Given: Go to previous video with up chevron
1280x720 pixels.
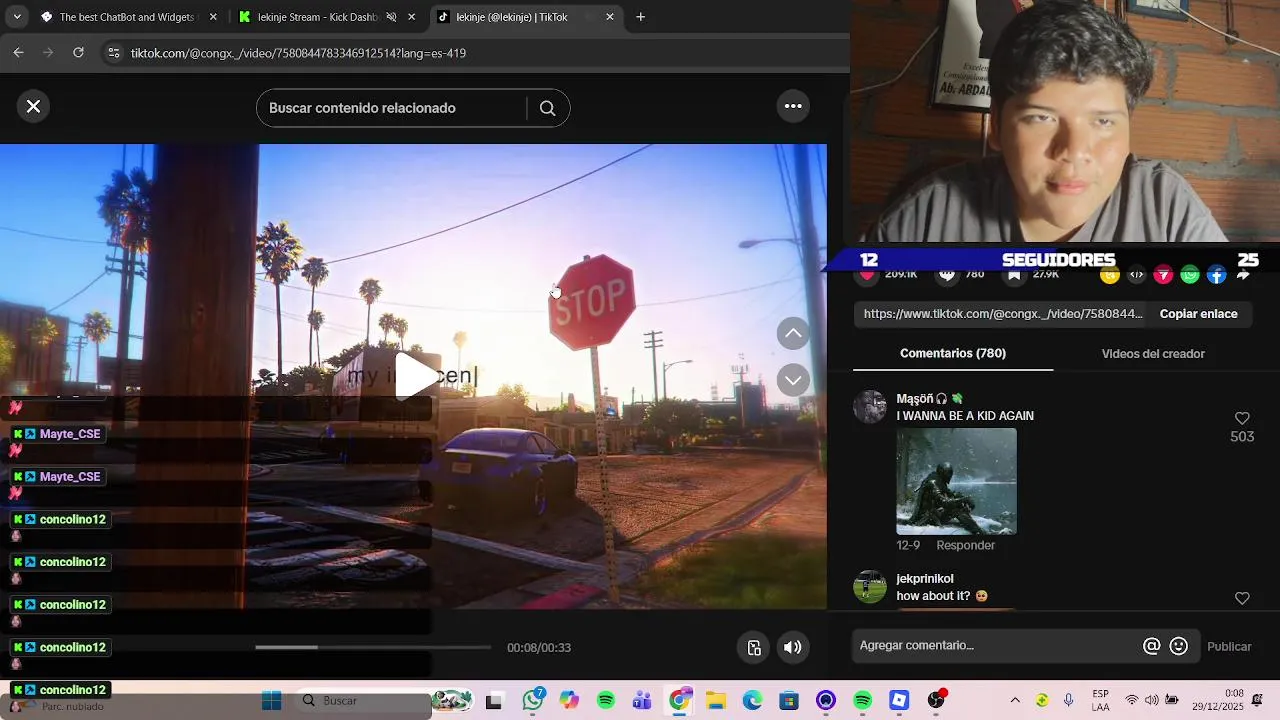Looking at the screenshot, I should [x=793, y=334].
